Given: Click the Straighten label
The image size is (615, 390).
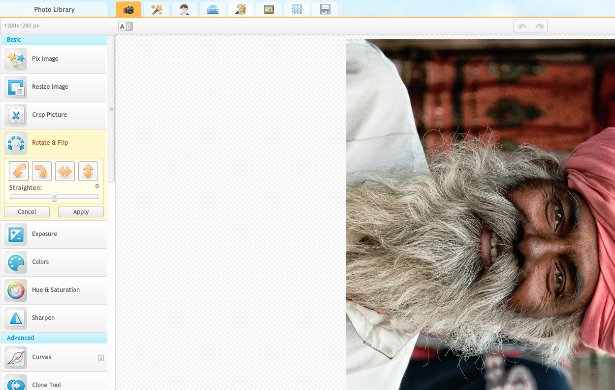Looking at the screenshot, I should pyautogui.click(x=25, y=188).
